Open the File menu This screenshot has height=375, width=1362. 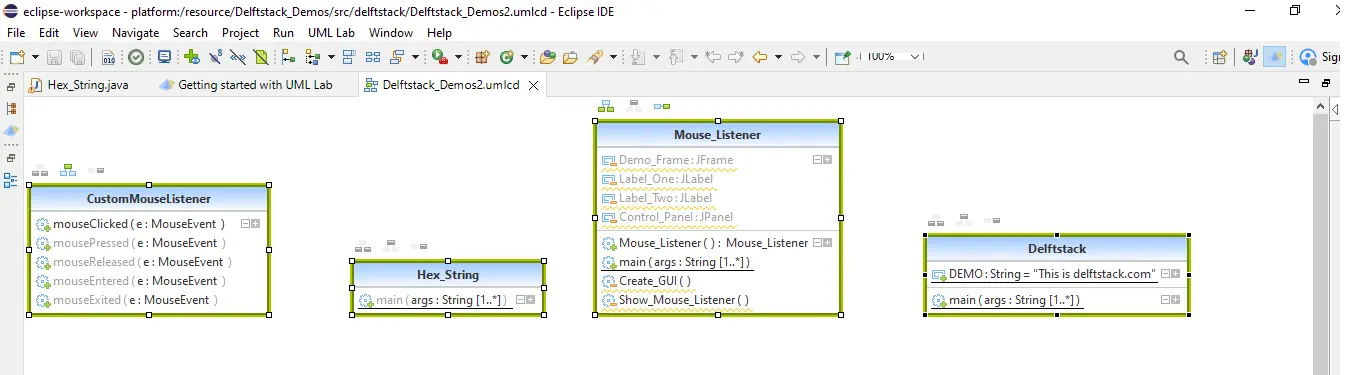[16, 33]
